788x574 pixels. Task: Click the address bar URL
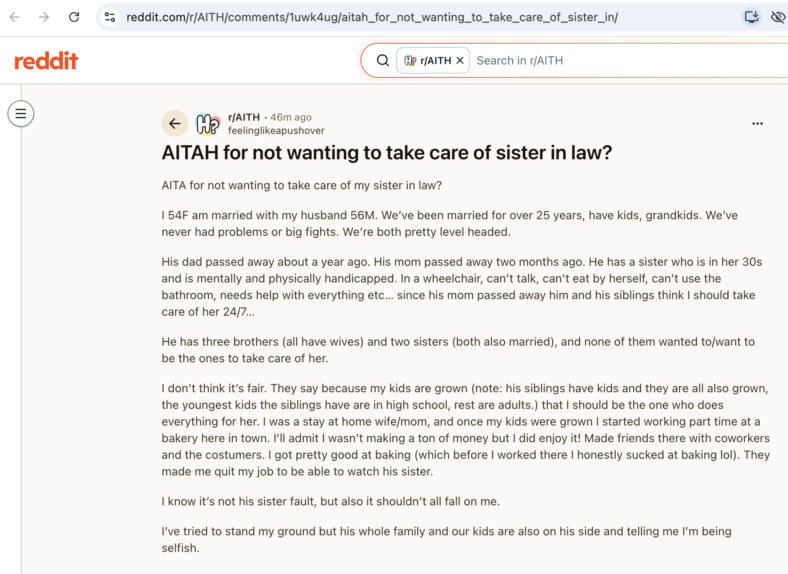point(372,17)
